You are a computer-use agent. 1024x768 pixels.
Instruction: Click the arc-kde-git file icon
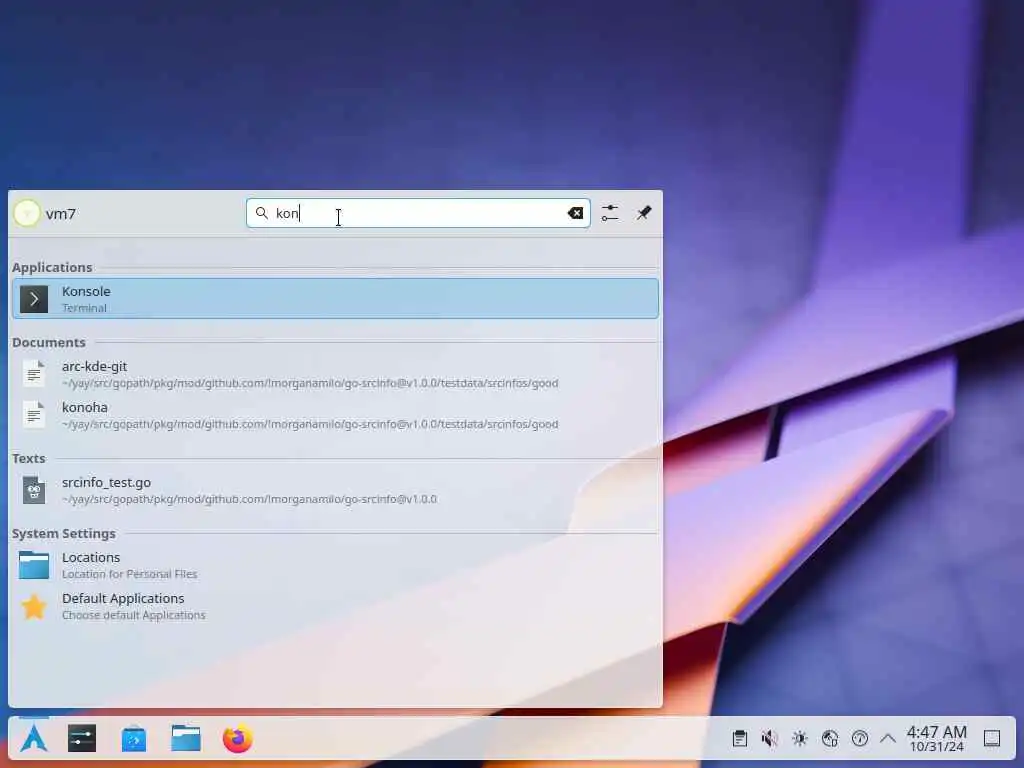click(34, 374)
